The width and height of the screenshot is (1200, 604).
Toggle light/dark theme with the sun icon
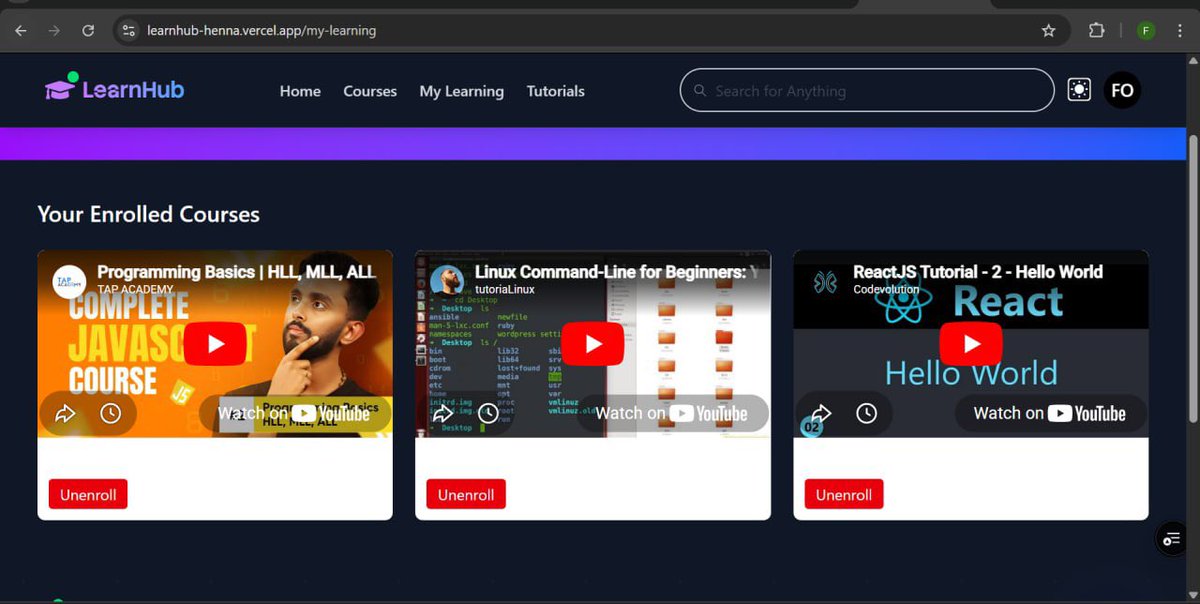coord(1079,90)
